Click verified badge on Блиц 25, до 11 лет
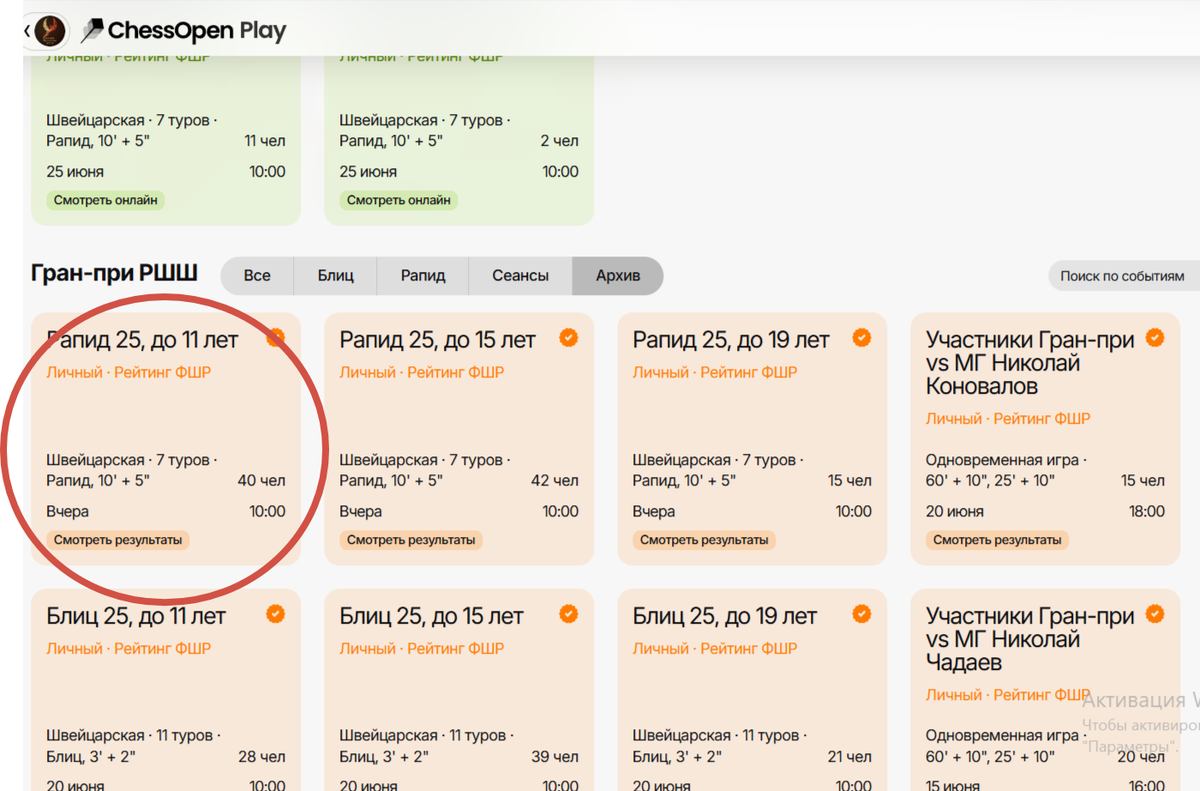This screenshot has width=1200, height=791. pos(275,614)
